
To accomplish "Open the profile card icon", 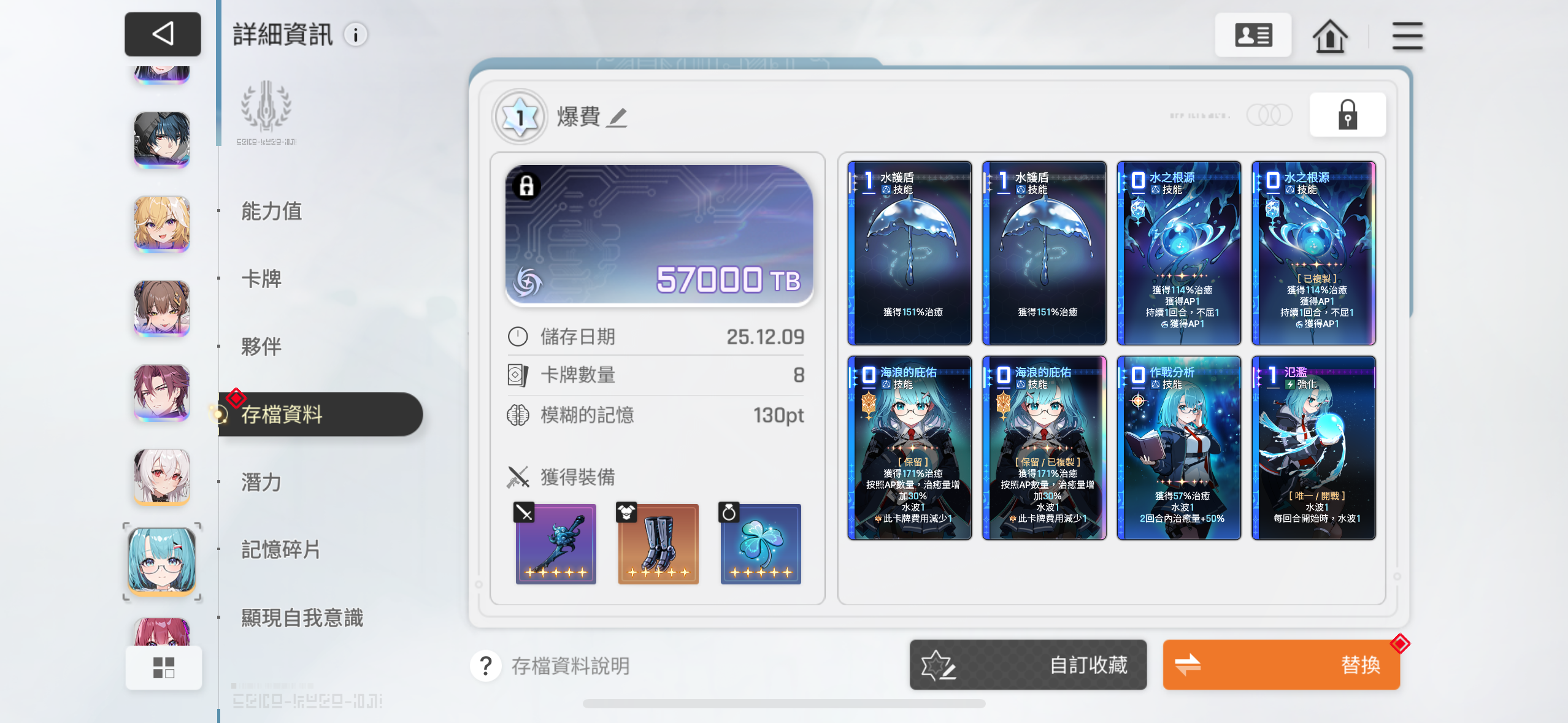I will [1253, 35].
